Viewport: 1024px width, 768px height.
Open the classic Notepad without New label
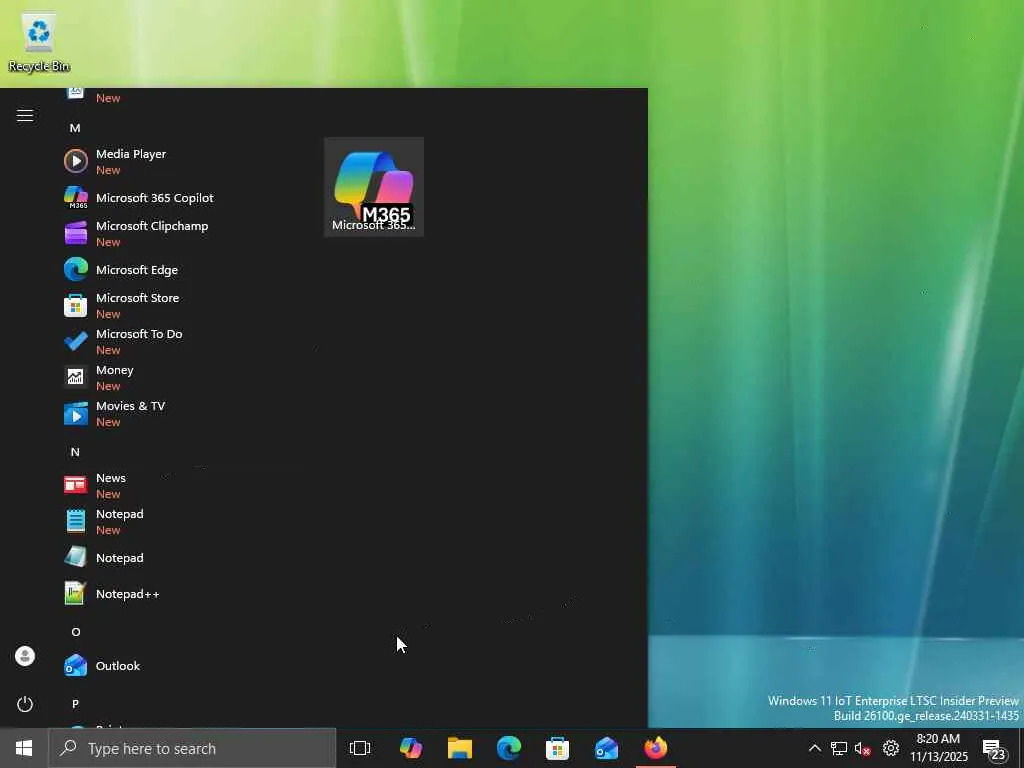[x=104, y=558]
